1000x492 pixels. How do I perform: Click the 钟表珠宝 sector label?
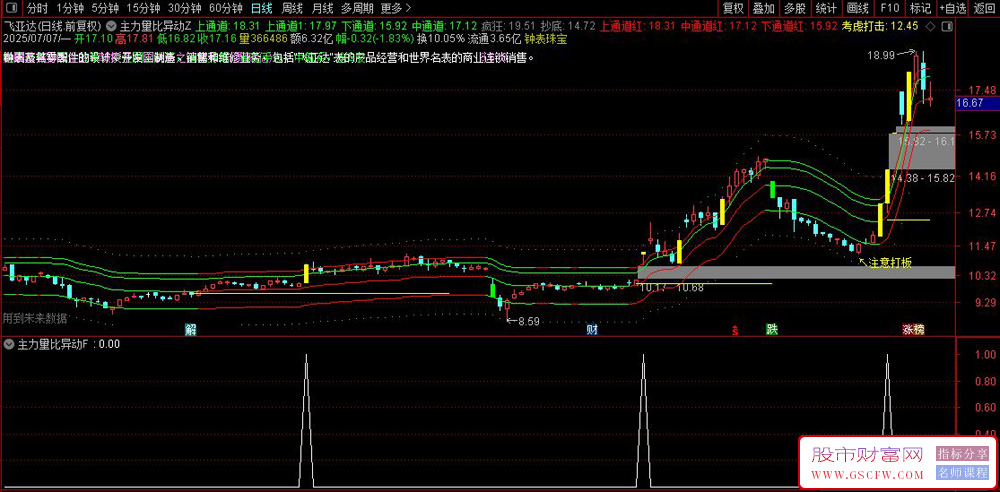coord(545,39)
